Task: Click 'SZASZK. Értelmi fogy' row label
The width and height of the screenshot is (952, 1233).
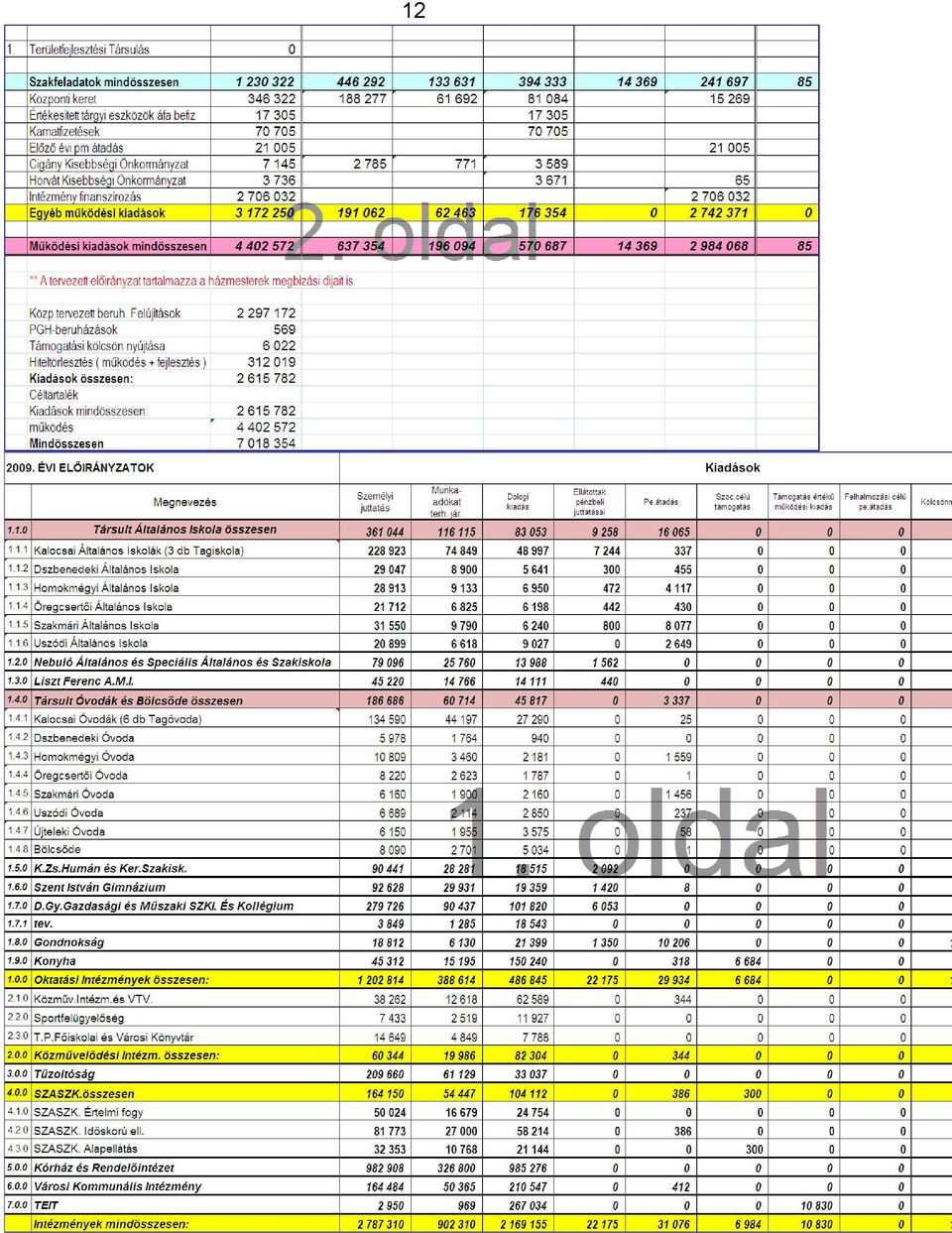Action: coord(88,1113)
